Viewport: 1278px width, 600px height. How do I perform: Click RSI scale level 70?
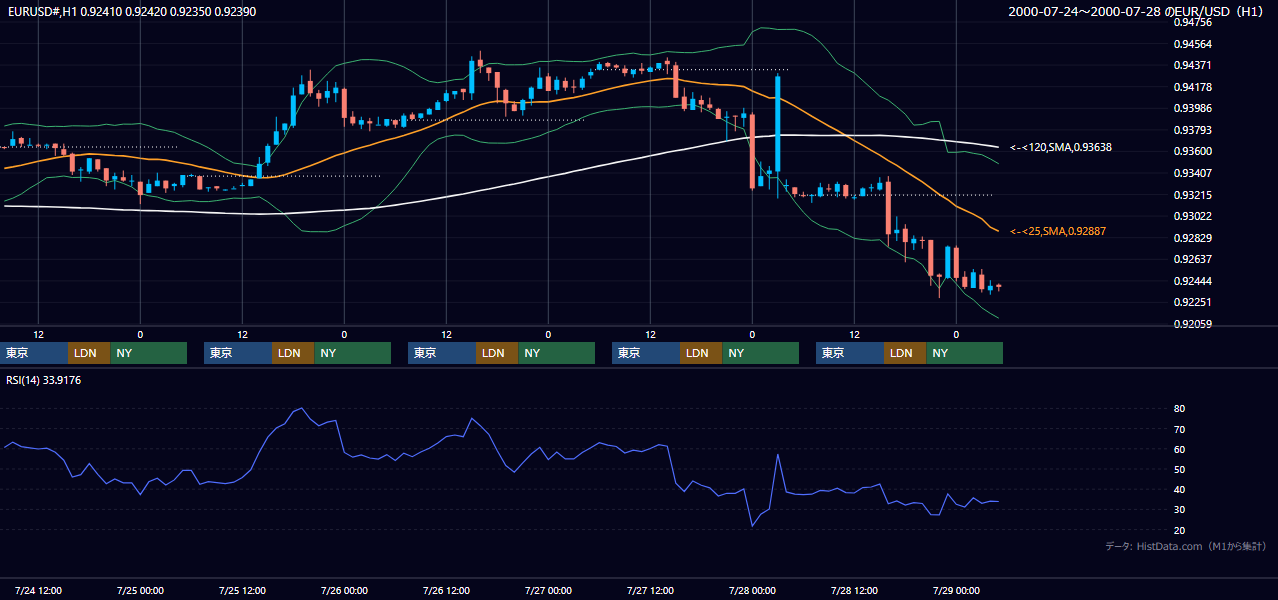1179,429
